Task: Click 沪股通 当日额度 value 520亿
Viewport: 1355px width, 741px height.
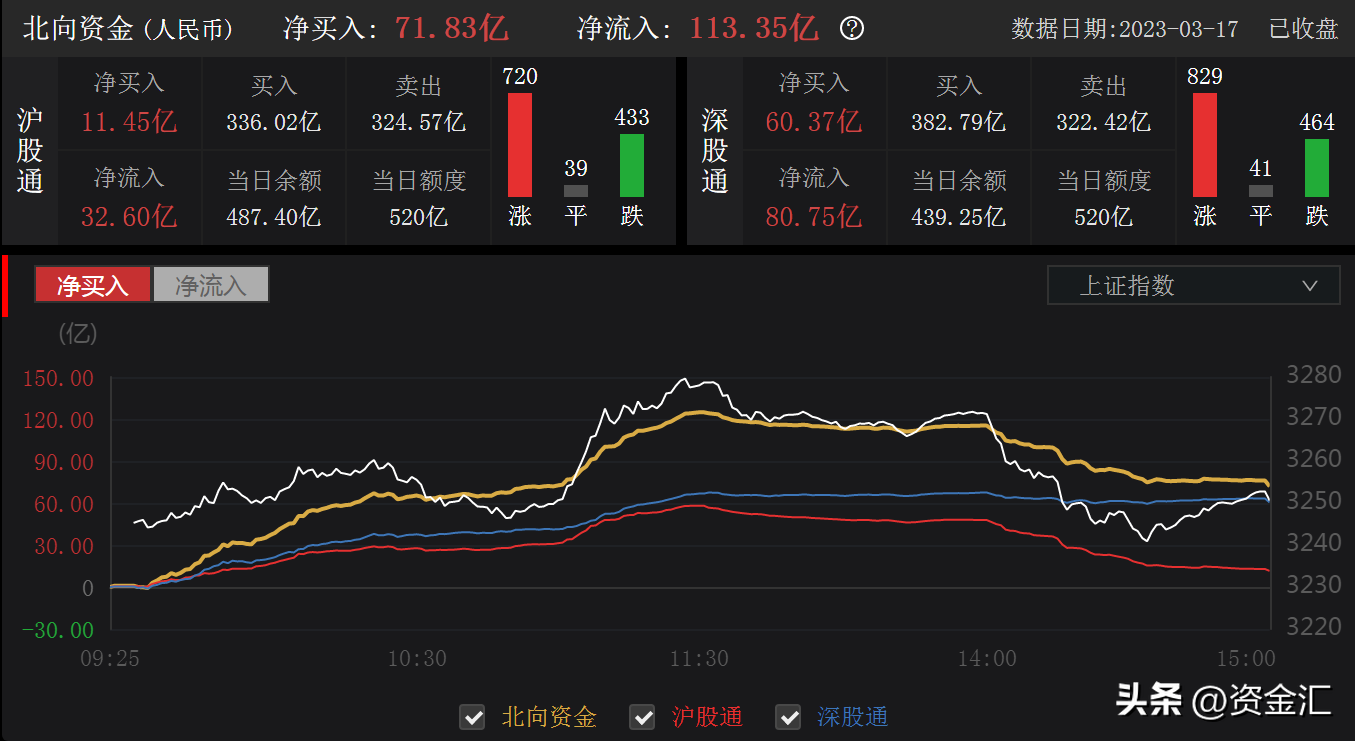Action: (x=419, y=215)
